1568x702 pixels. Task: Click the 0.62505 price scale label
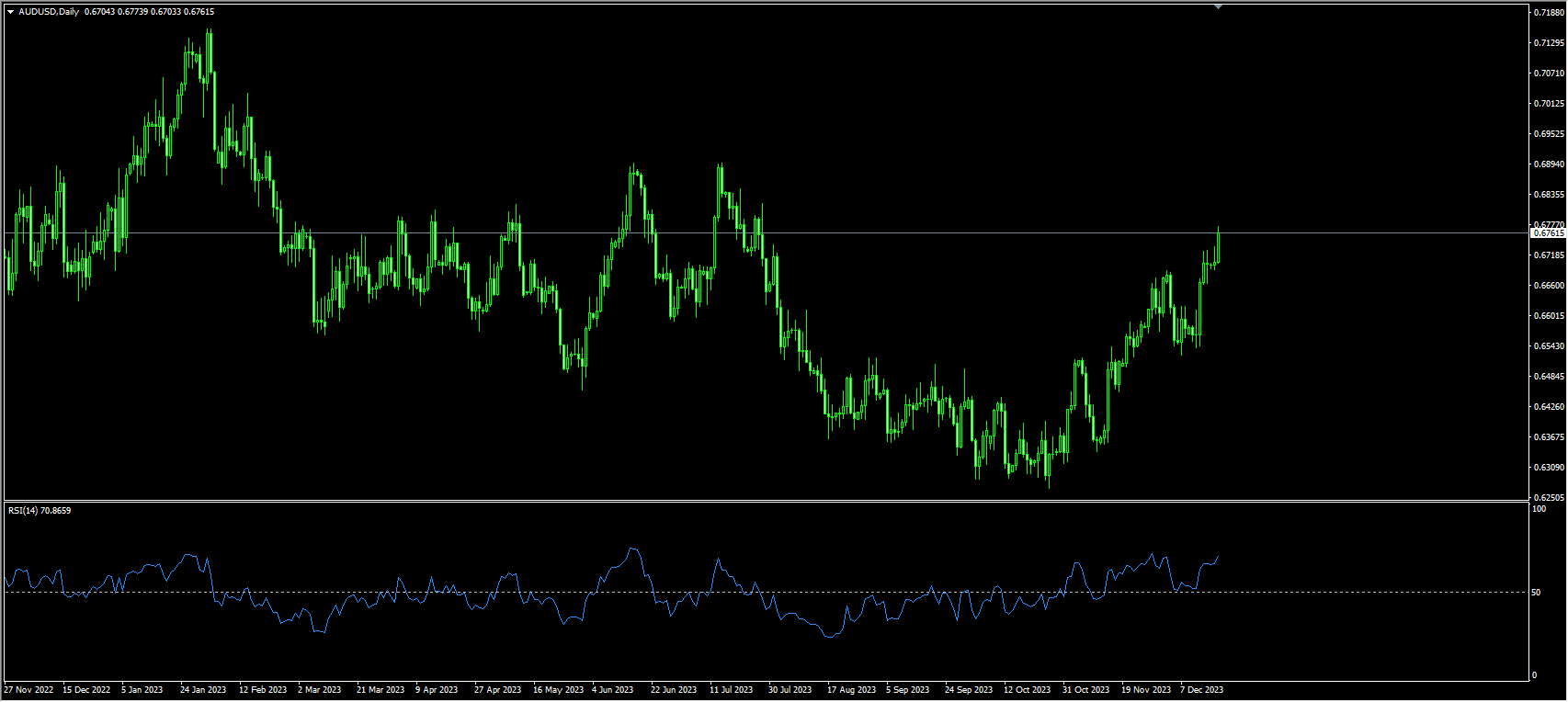point(1548,498)
